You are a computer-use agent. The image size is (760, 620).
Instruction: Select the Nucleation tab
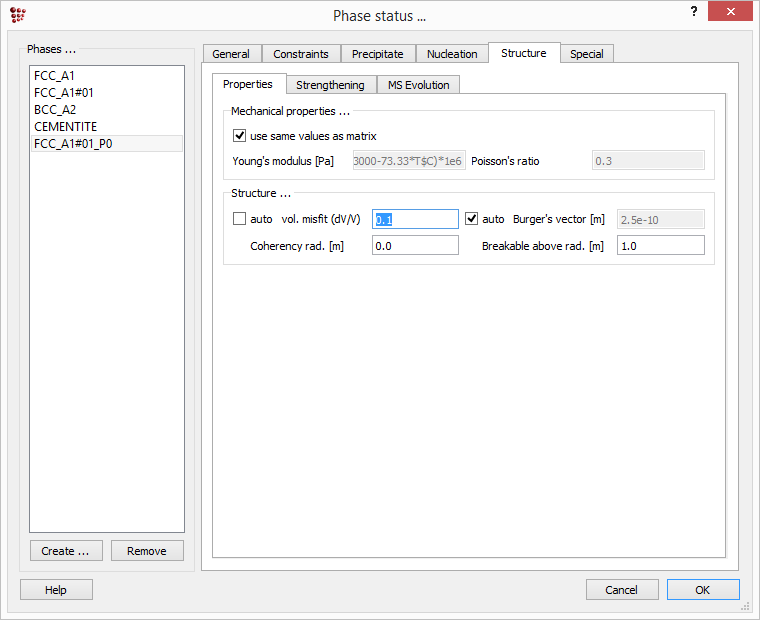[x=452, y=54]
